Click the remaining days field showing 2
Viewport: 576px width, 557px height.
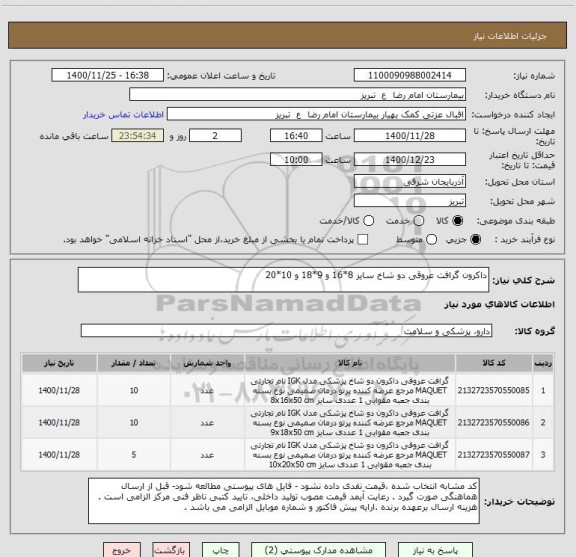(215, 136)
